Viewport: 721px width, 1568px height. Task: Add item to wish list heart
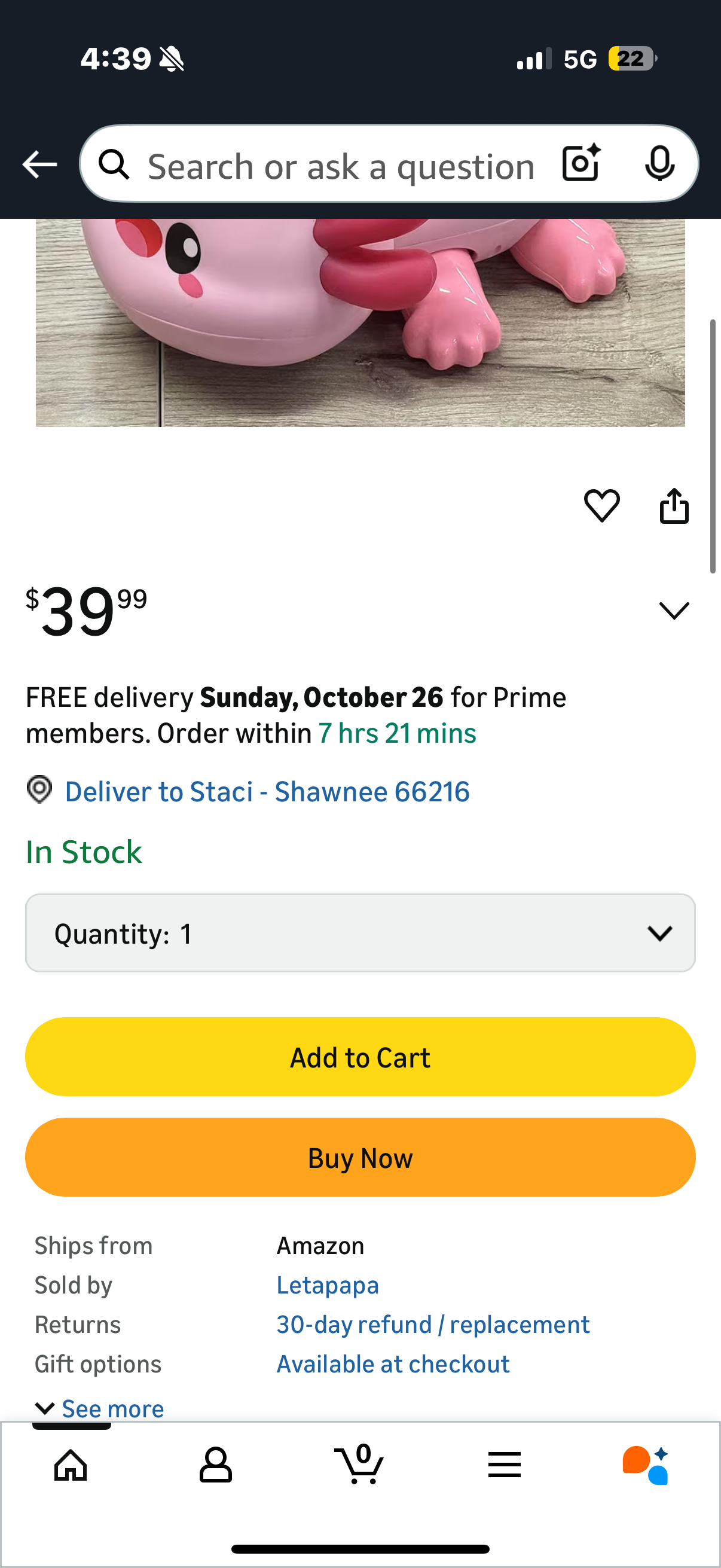pos(602,505)
